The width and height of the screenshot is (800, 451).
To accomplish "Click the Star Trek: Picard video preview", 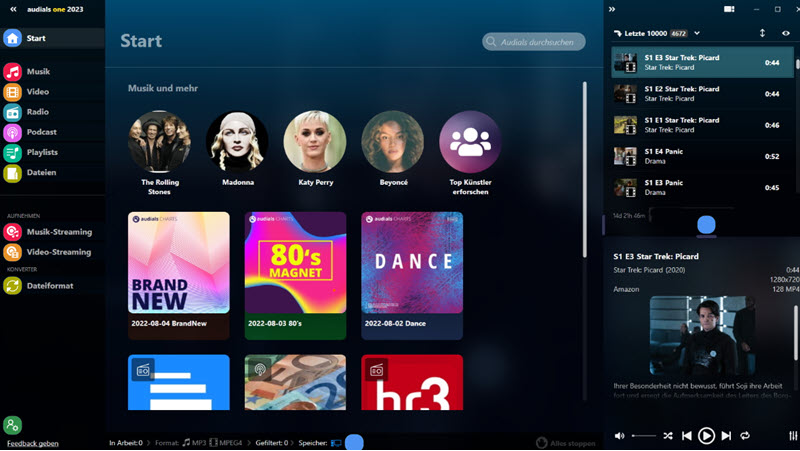I will coord(703,336).
